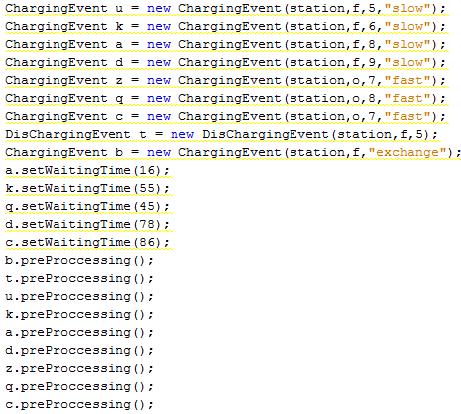461x414 pixels.
Task: Click the line declaring ChargingEvent b
Action: [233, 153]
